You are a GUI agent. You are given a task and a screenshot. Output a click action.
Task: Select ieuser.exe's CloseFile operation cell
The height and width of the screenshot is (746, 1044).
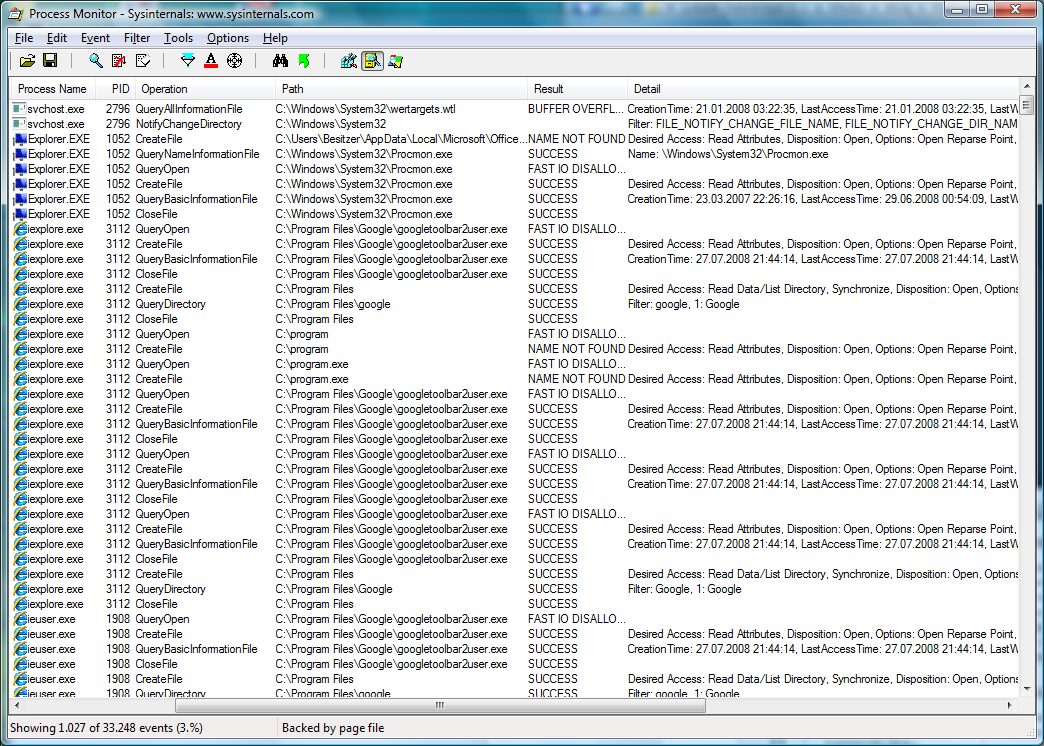pyautogui.click(x=156, y=663)
